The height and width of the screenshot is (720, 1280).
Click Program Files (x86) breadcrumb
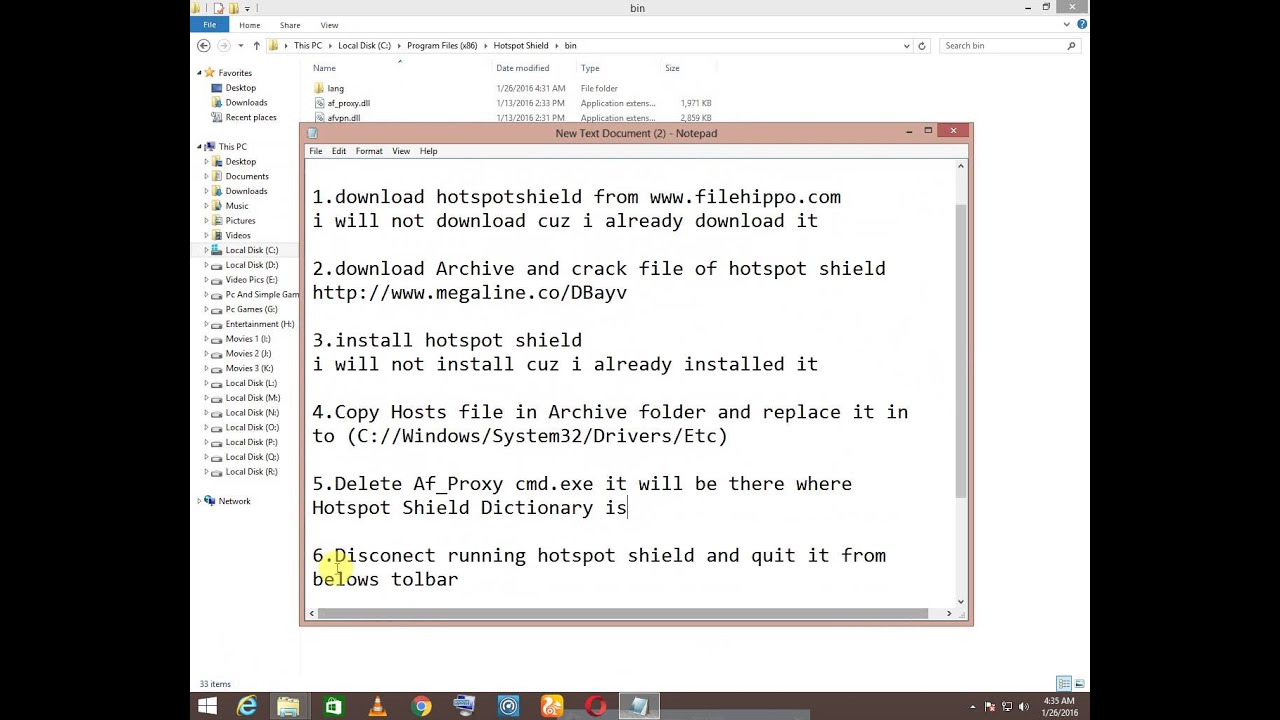[x=442, y=45]
